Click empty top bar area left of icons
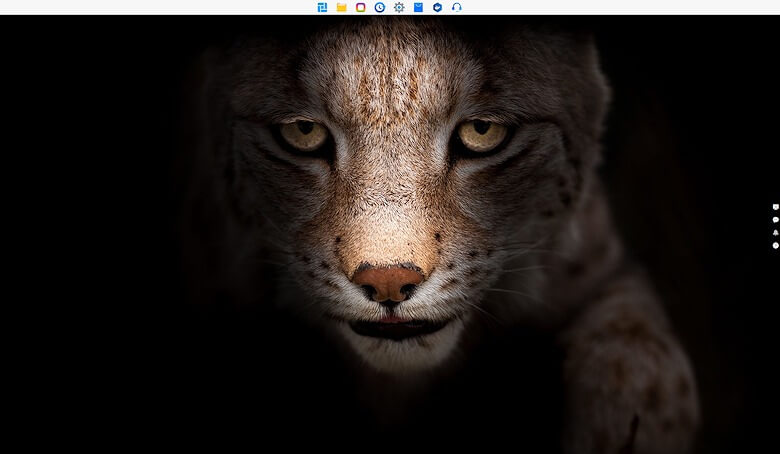This screenshot has width=780, height=454. [150, 7]
